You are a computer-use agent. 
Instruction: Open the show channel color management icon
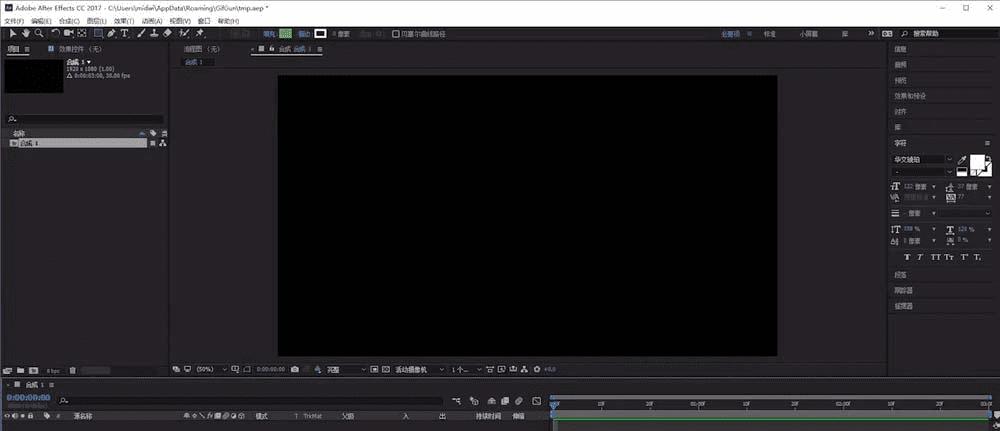(x=317, y=369)
